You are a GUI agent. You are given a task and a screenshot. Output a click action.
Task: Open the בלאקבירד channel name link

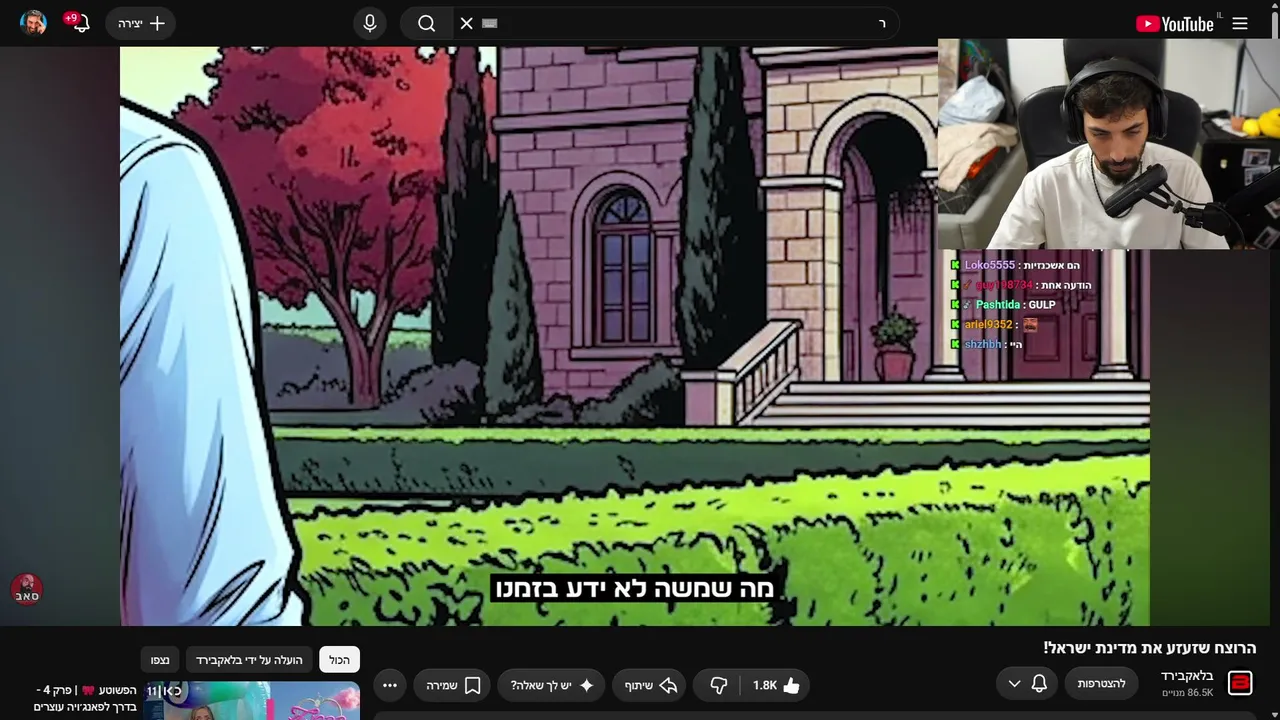point(1187,676)
